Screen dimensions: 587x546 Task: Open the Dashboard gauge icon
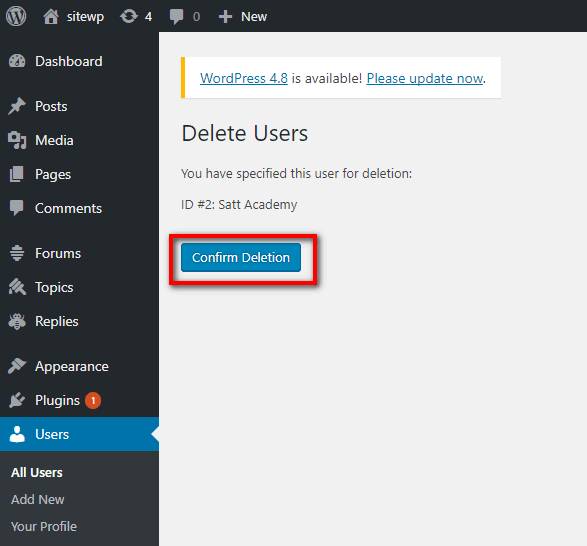click(x=17, y=61)
